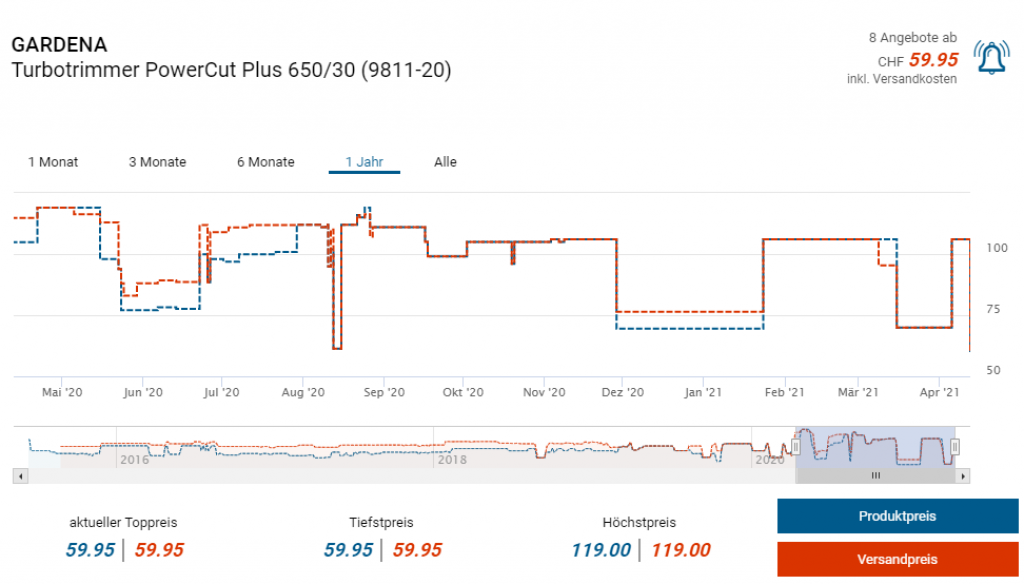Viewport: 1024px width, 584px height.
Task: Click the price alert bell icon
Action: (x=991, y=59)
